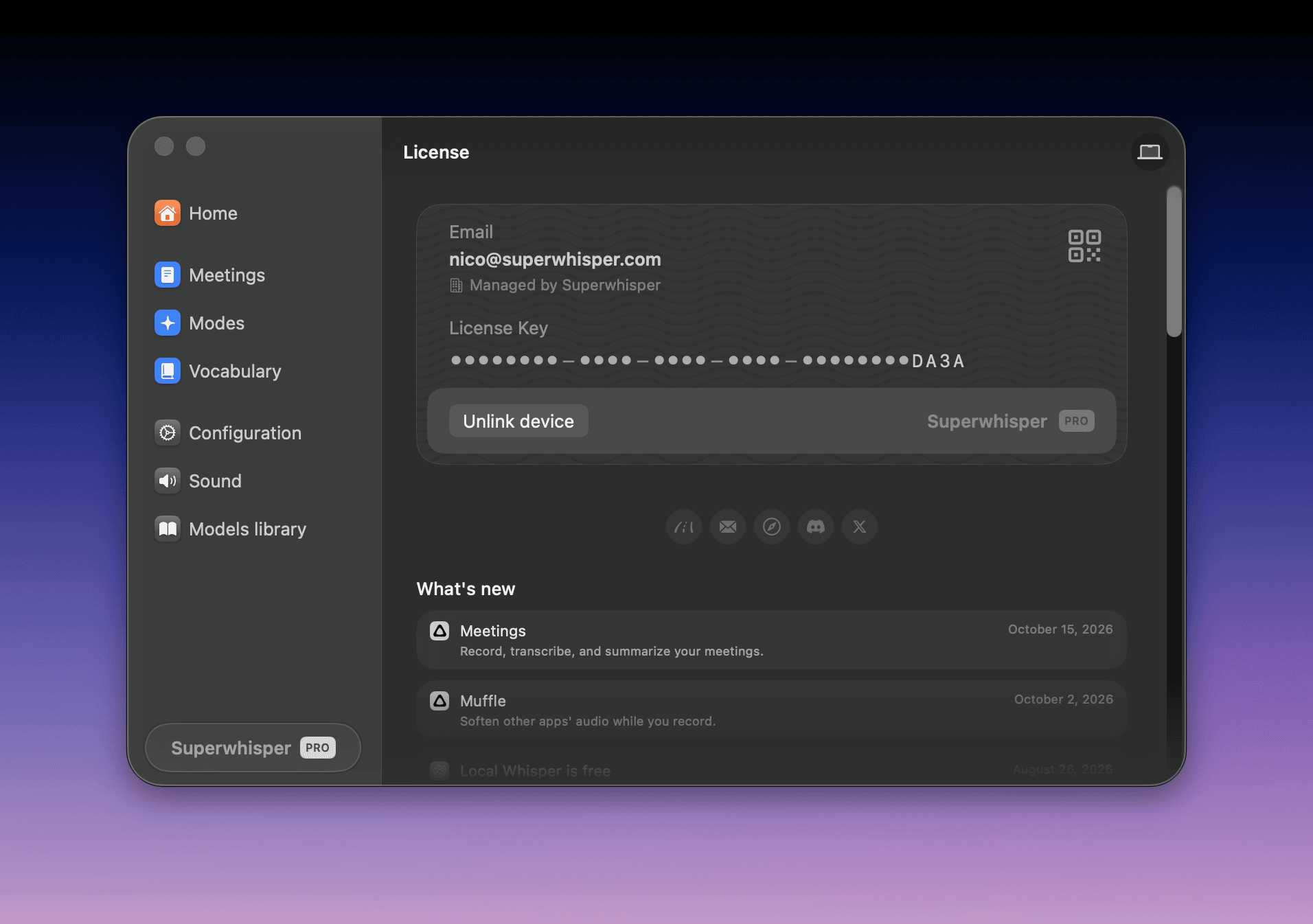Screen dimensions: 1313x924
Task: Open the compass browser icon
Action: point(772,527)
